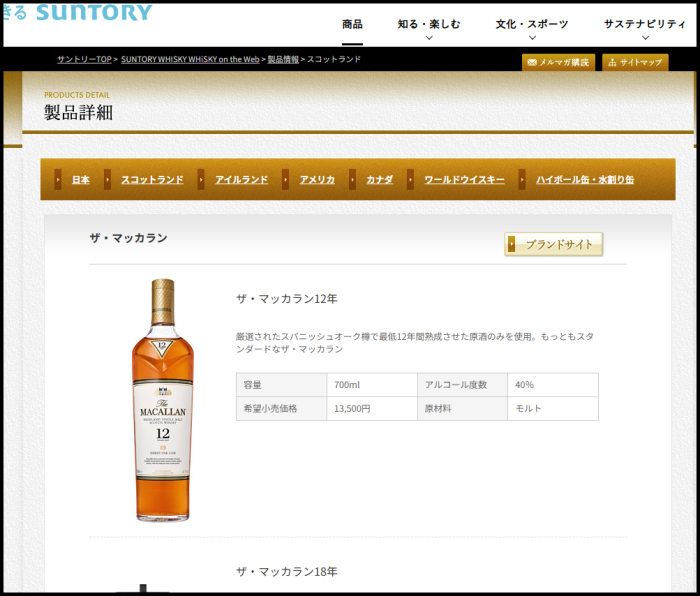Viewport: 700px width, 596px height.
Task: Go to サントリーTOP breadcrumb link
Action: coord(84,60)
